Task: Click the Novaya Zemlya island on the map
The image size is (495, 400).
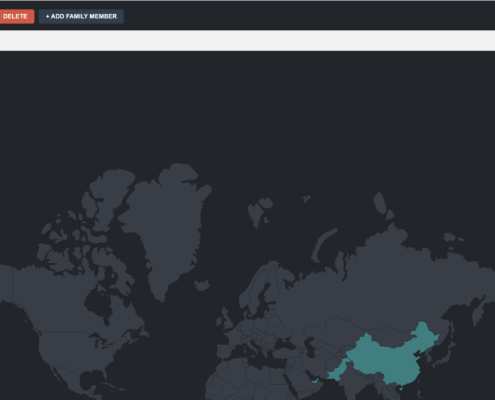Action: [x=323, y=243]
